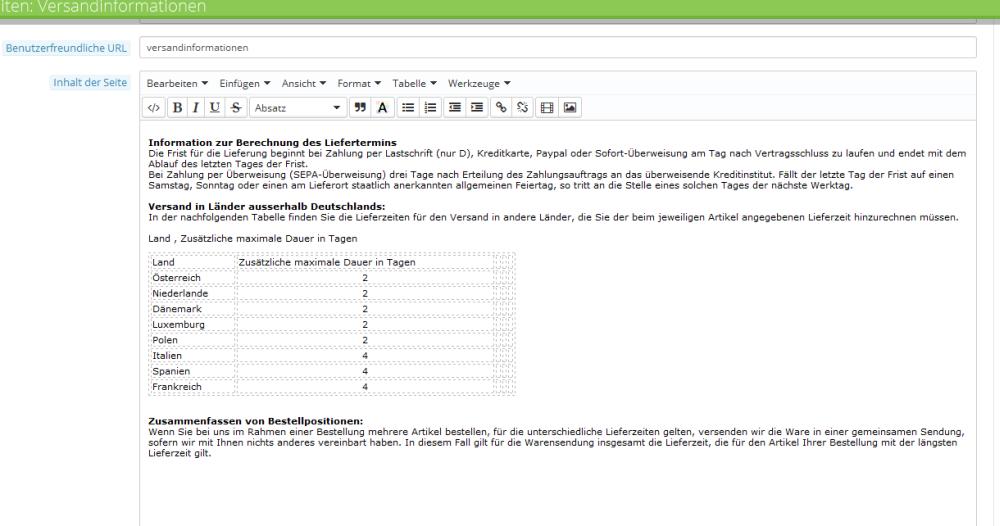Open the Werkzeuge menu
Image resolution: width=1000 pixels, height=526 pixels.
click(x=479, y=84)
